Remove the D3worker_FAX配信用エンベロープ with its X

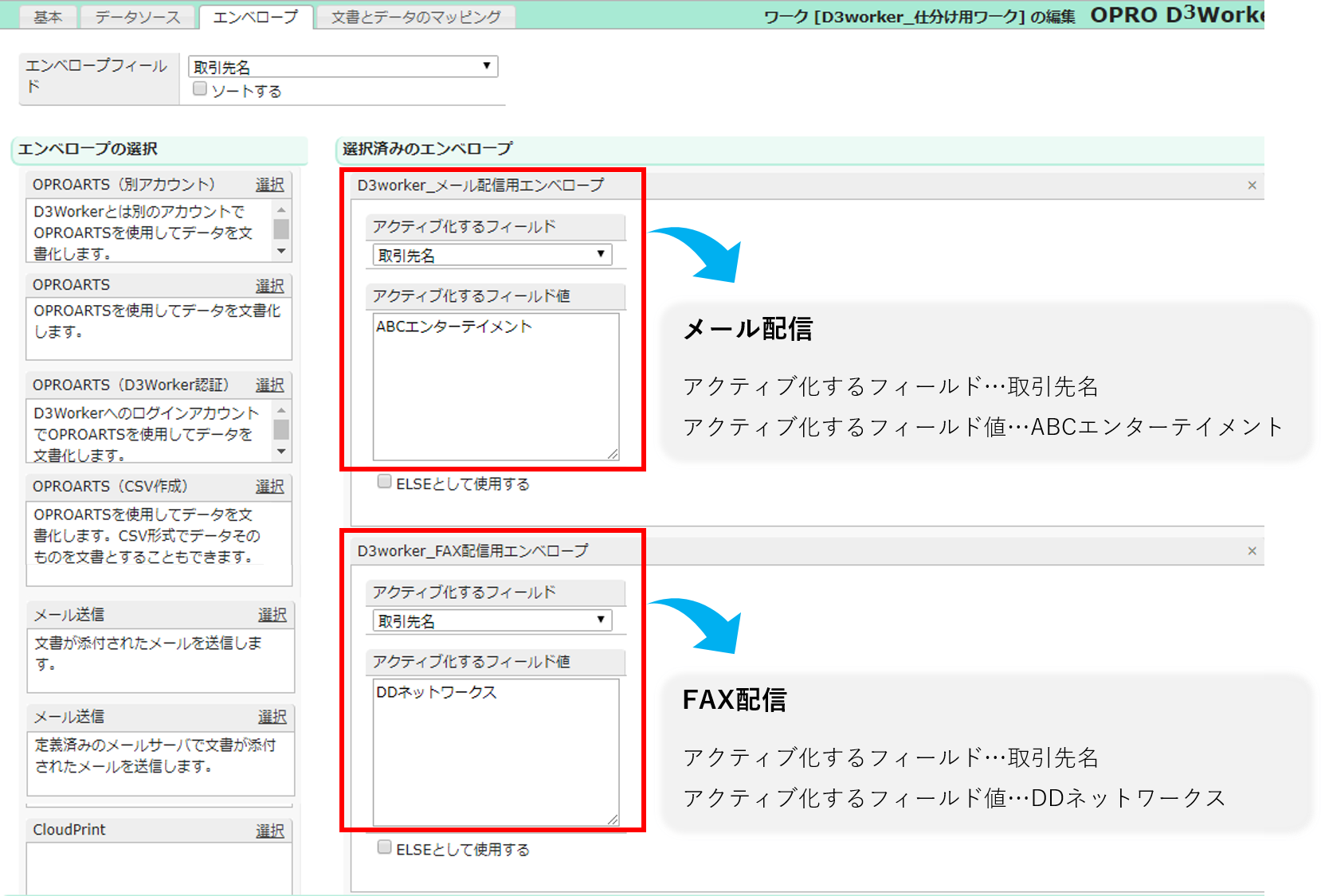(1252, 551)
